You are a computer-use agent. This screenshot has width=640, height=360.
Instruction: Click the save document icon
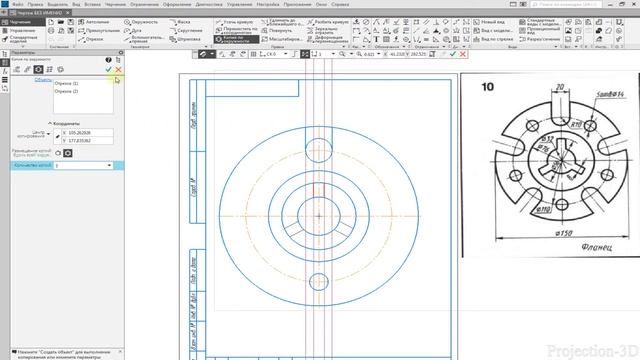click(71, 22)
